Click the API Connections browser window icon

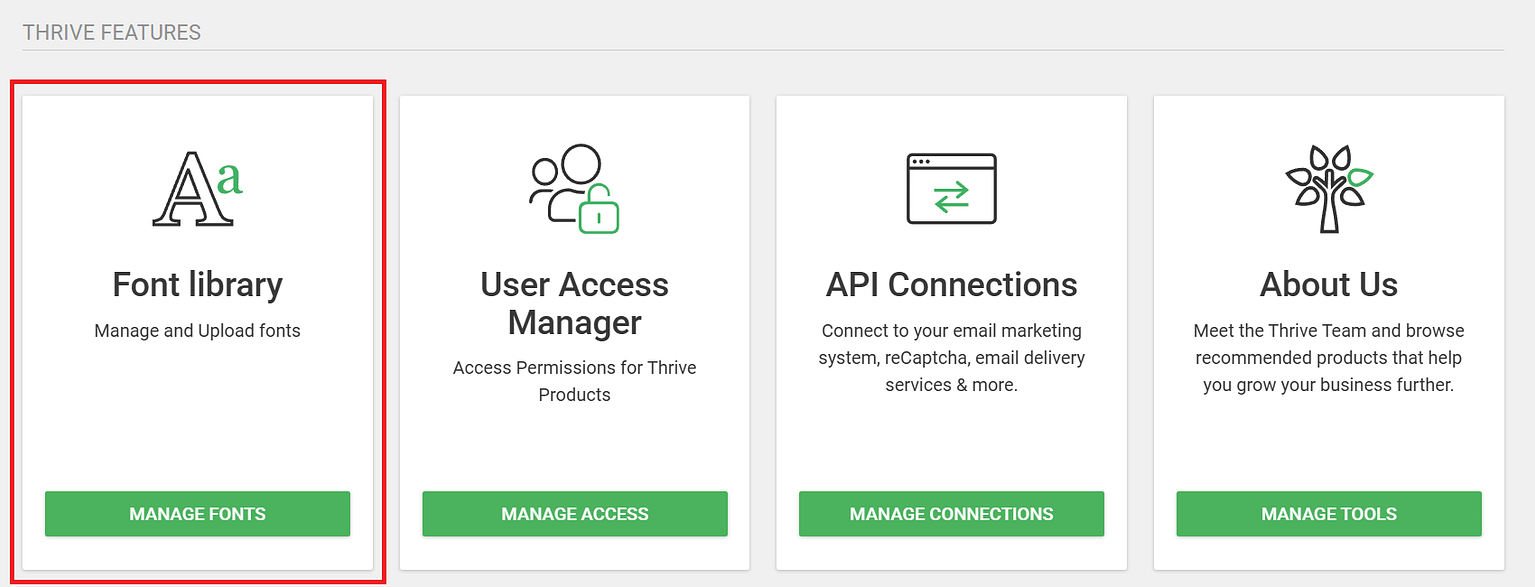click(x=951, y=188)
